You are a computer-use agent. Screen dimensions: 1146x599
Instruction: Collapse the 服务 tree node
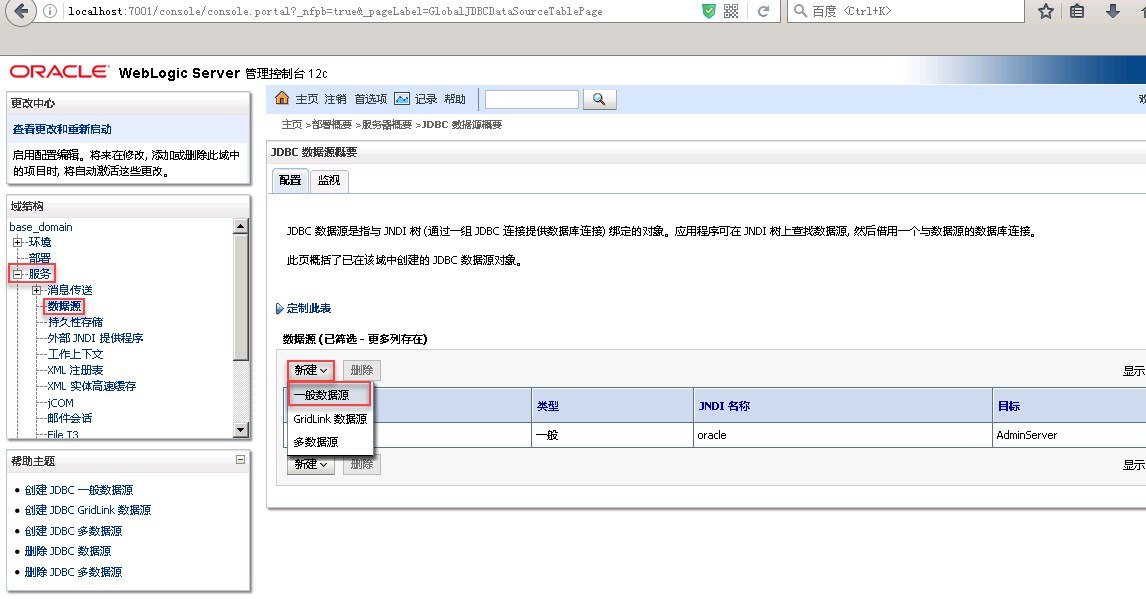(x=18, y=274)
